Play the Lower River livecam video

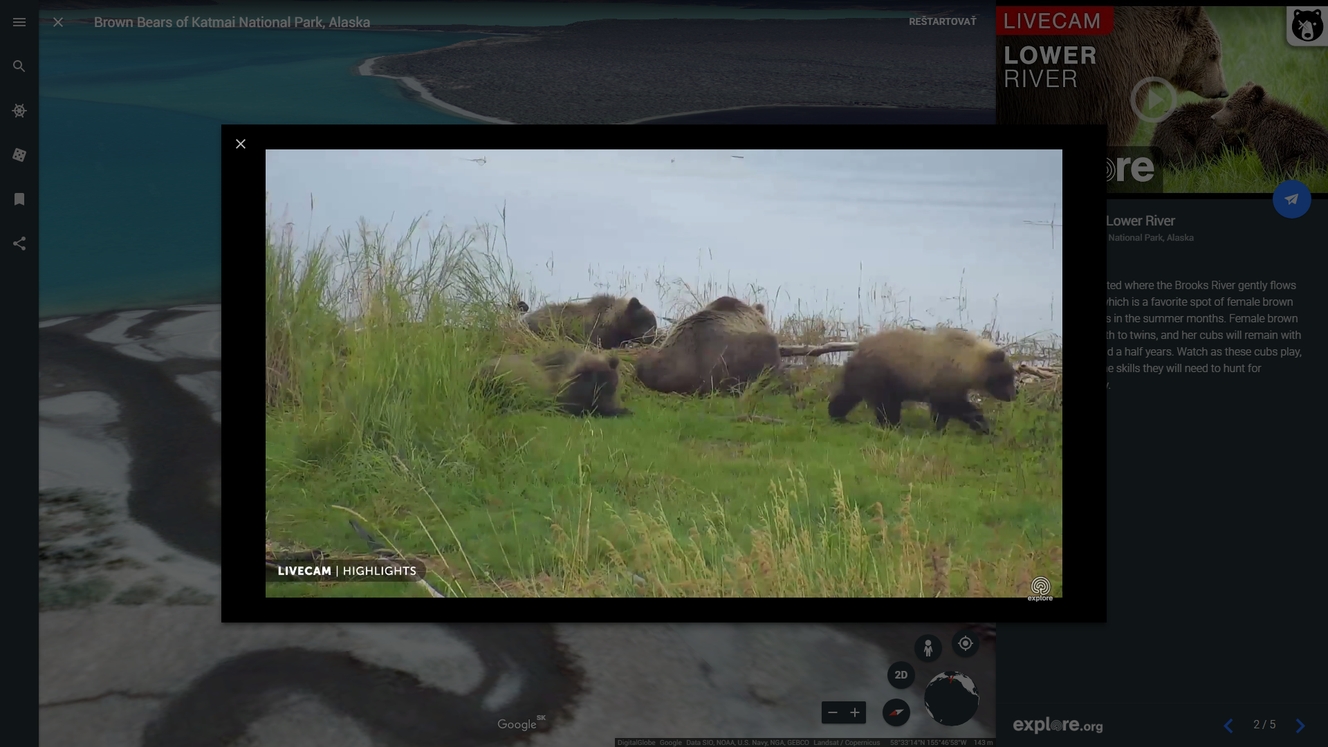1154,100
